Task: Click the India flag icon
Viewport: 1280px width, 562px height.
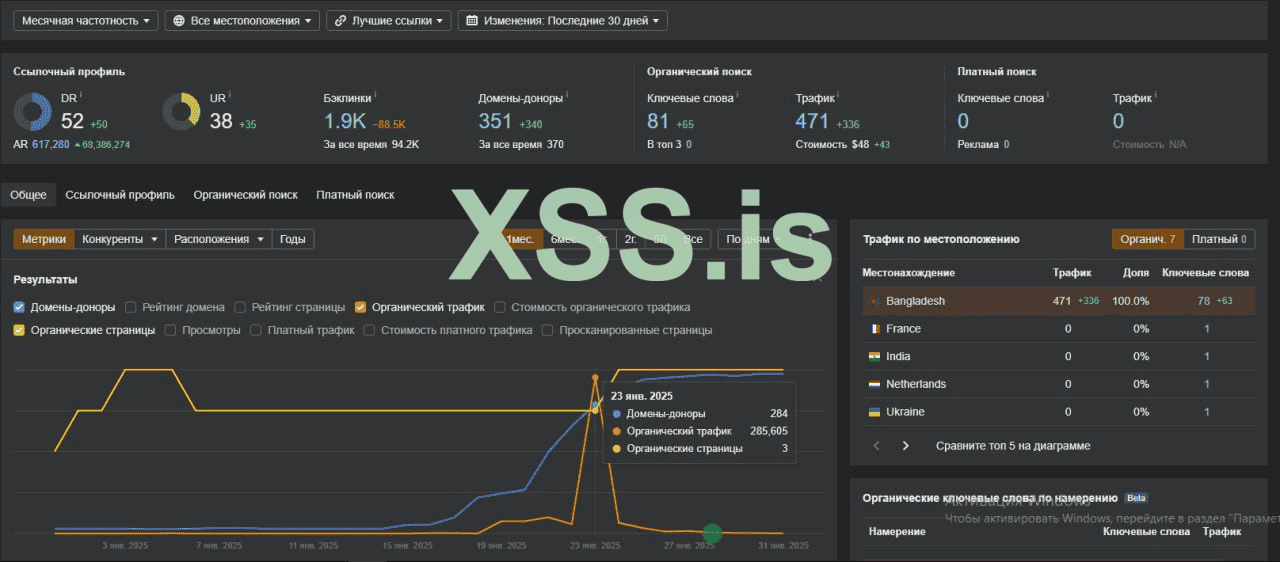Action: [874, 357]
